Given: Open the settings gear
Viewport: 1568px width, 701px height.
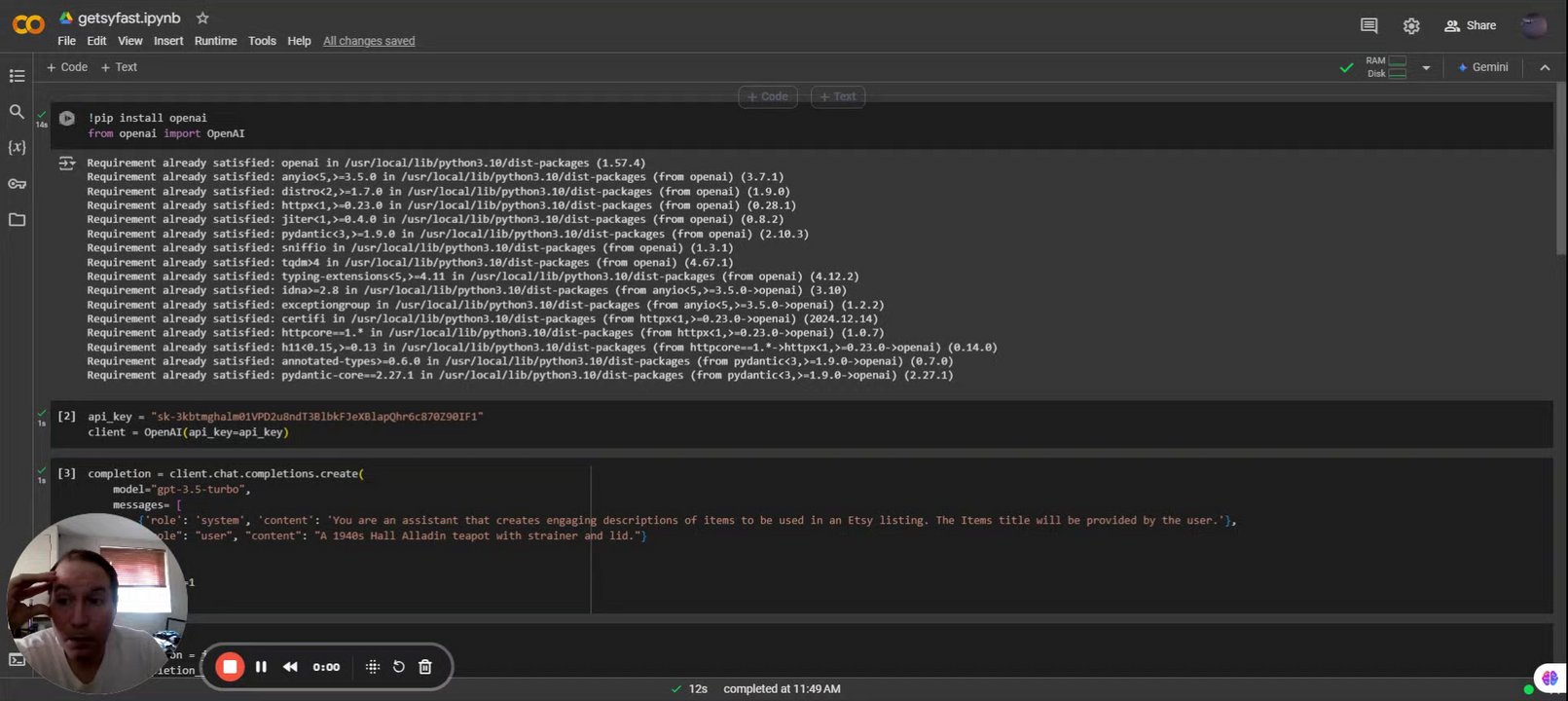Looking at the screenshot, I should tap(1411, 26).
